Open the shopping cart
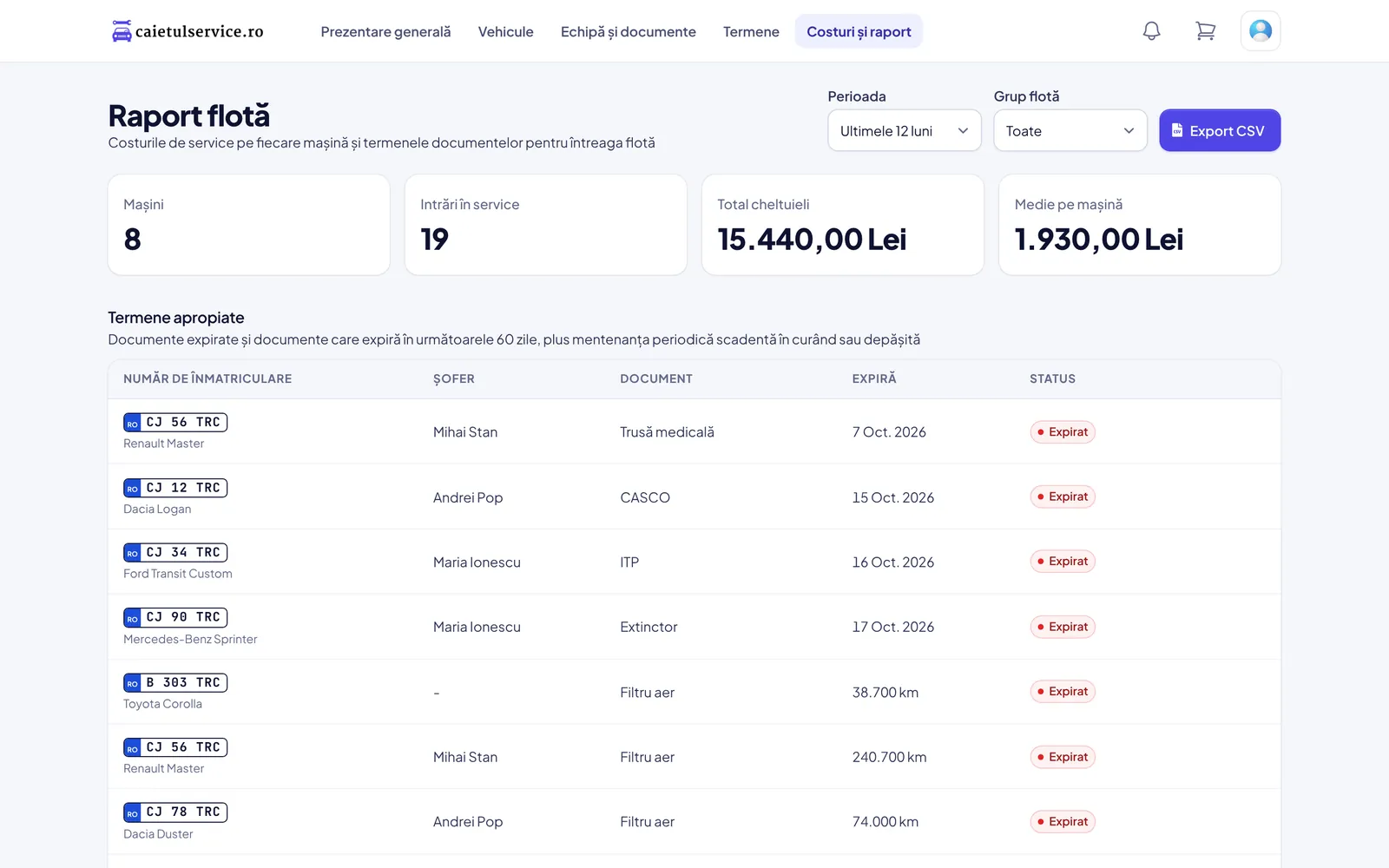 (1205, 31)
